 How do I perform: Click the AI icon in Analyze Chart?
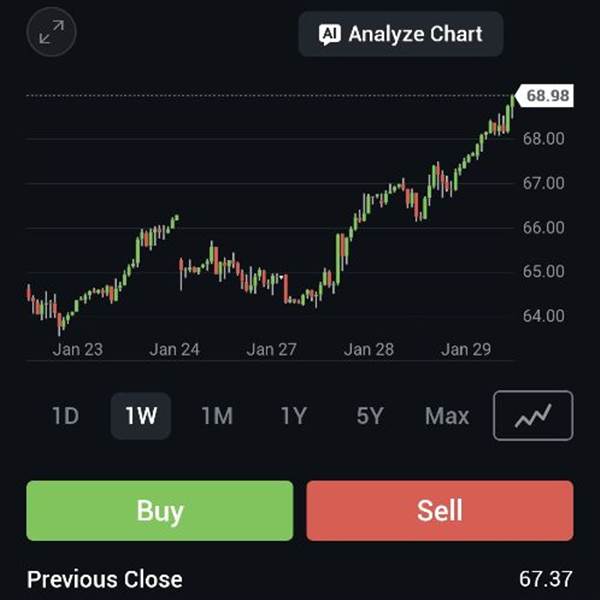pos(329,34)
